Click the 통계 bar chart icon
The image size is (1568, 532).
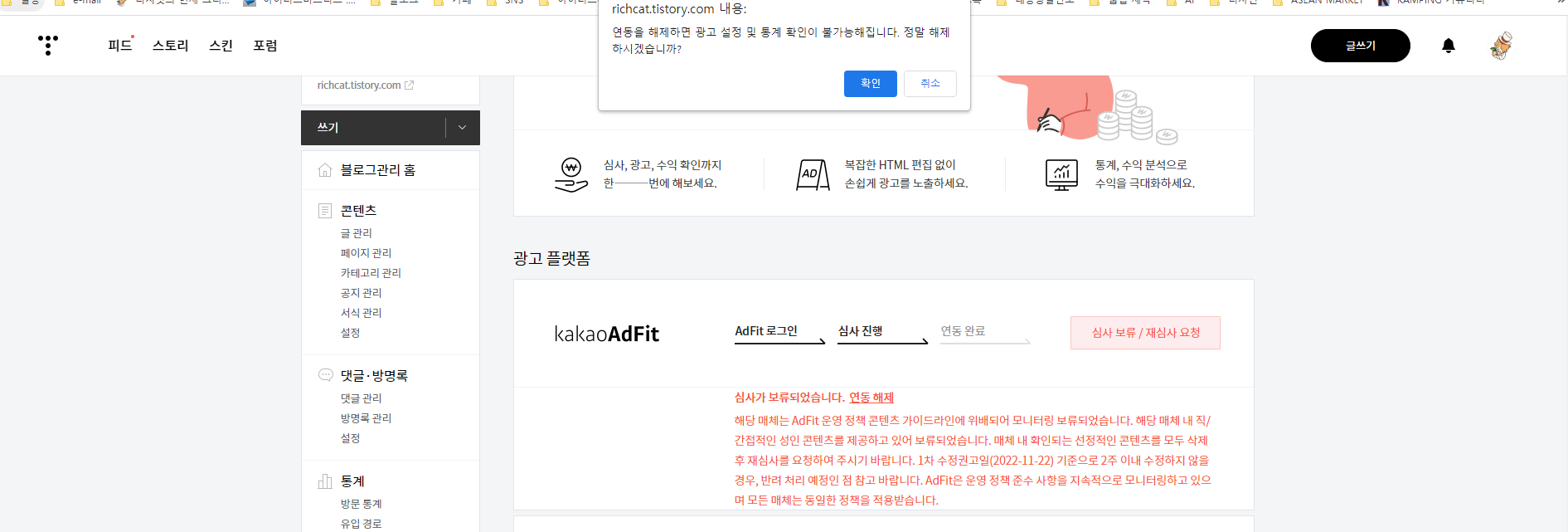(325, 481)
